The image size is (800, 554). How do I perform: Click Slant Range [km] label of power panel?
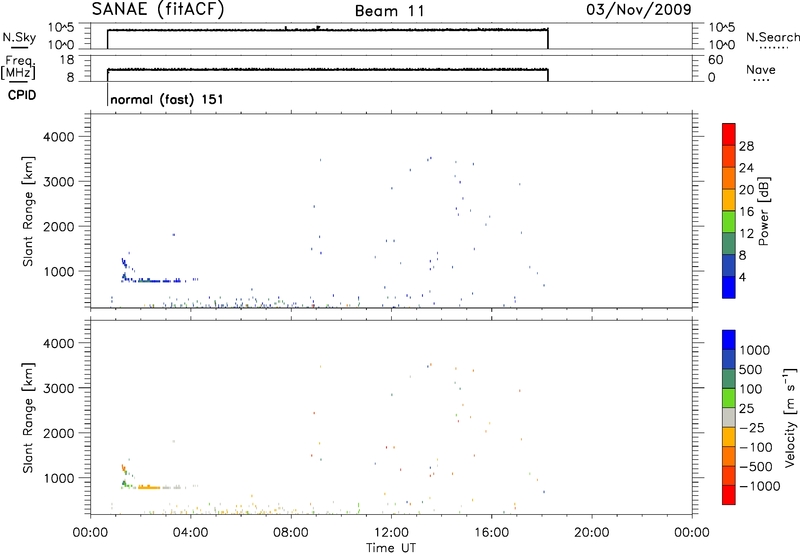(28, 211)
